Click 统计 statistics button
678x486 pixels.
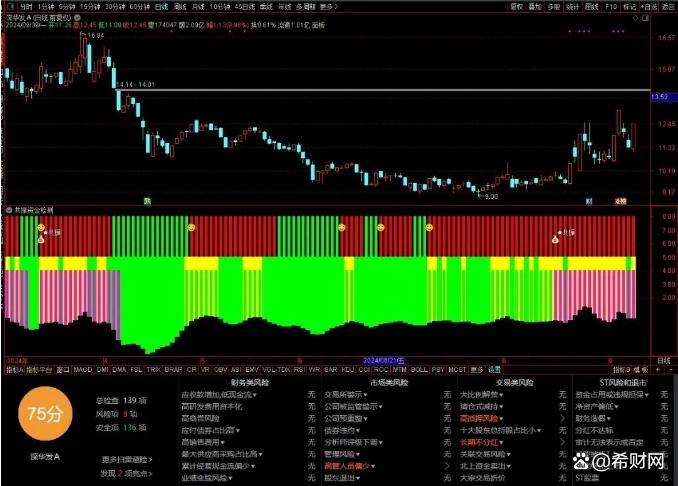[x=572, y=7]
